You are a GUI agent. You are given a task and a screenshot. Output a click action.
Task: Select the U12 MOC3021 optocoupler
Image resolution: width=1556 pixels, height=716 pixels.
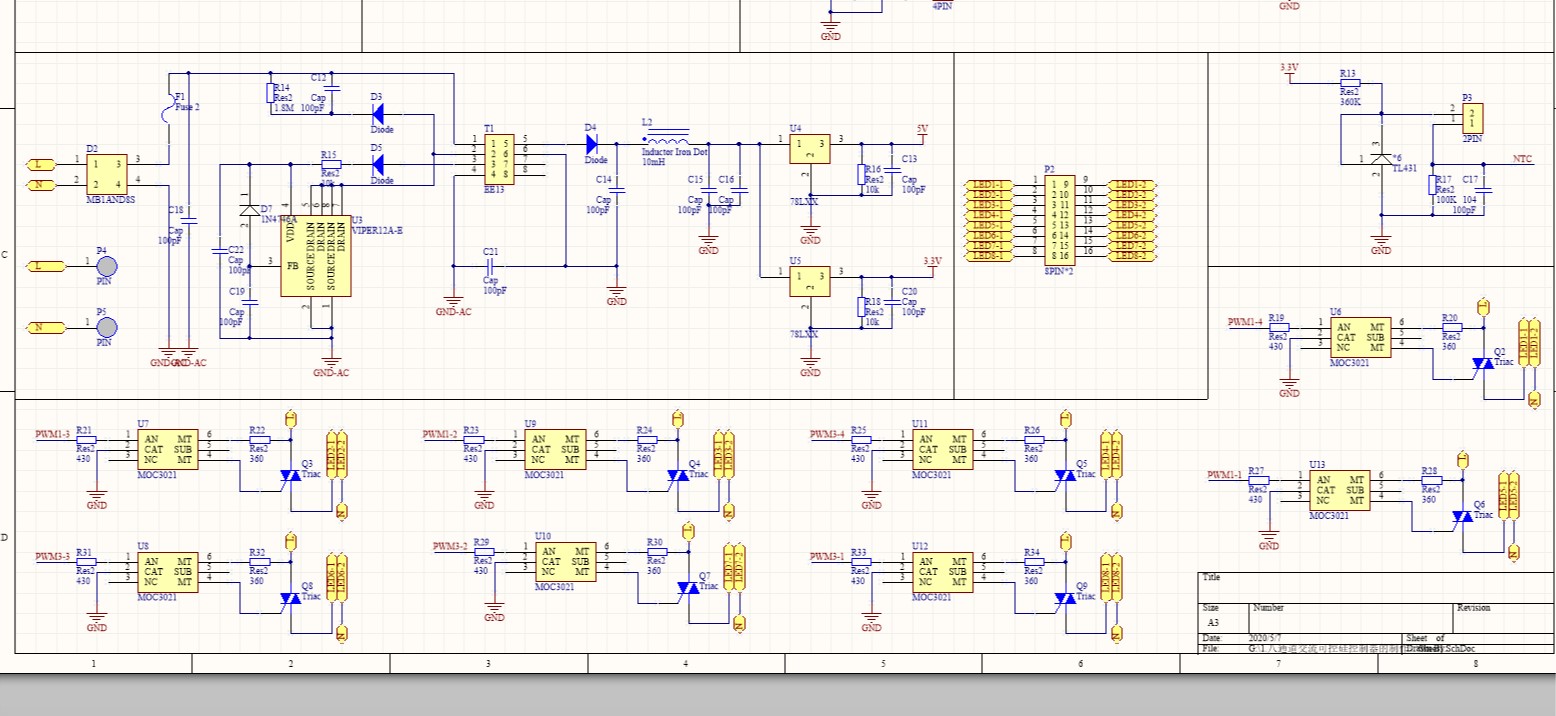942,573
